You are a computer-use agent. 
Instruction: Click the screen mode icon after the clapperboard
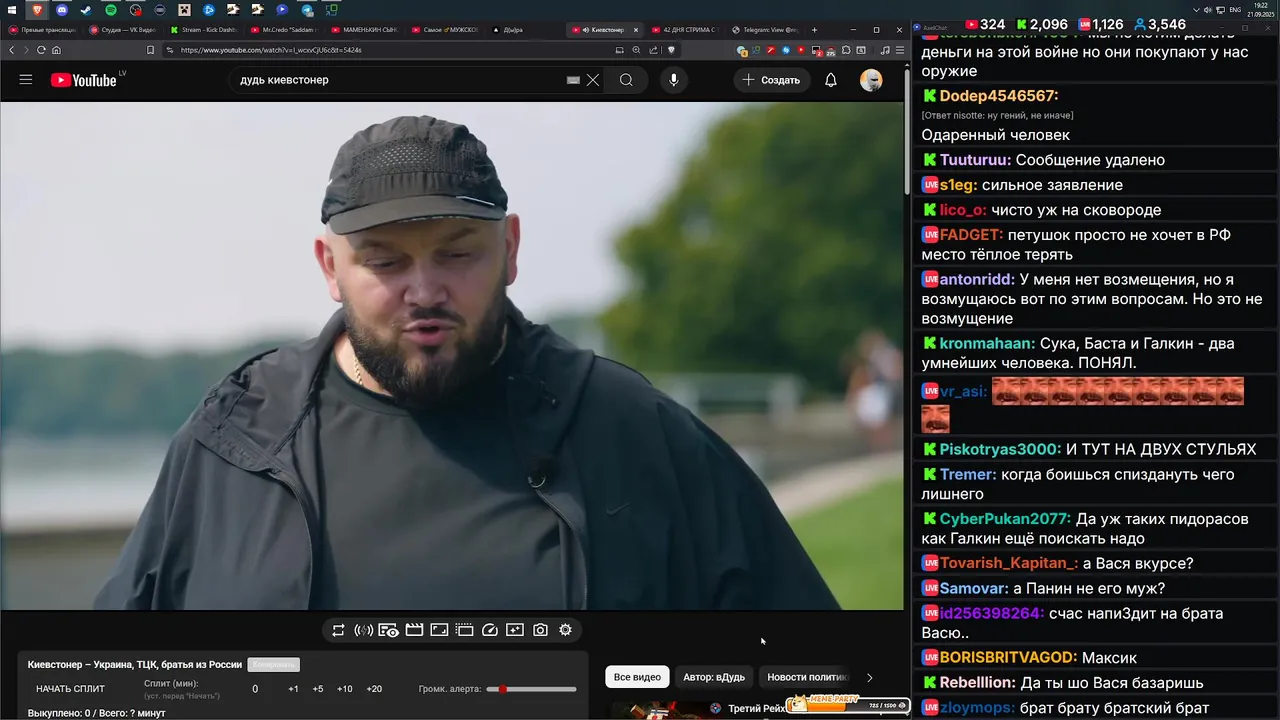click(x=439, y=630)
